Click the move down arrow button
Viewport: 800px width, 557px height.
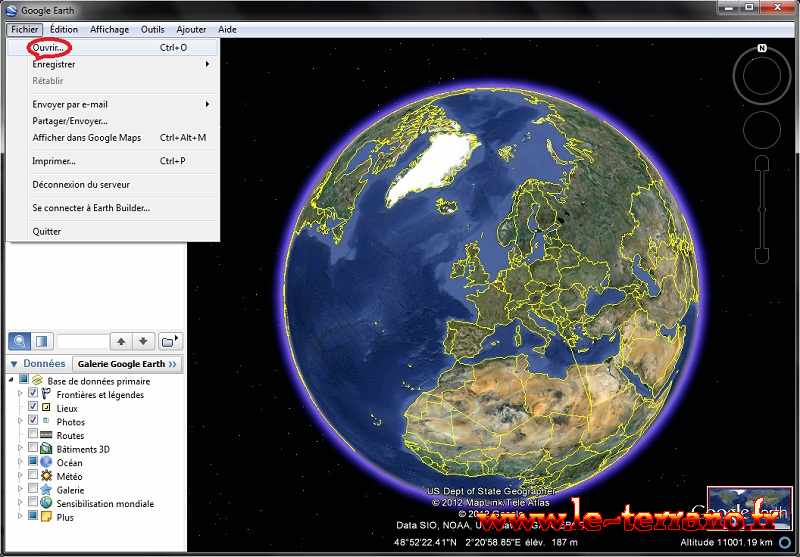[x=145, y=341]
